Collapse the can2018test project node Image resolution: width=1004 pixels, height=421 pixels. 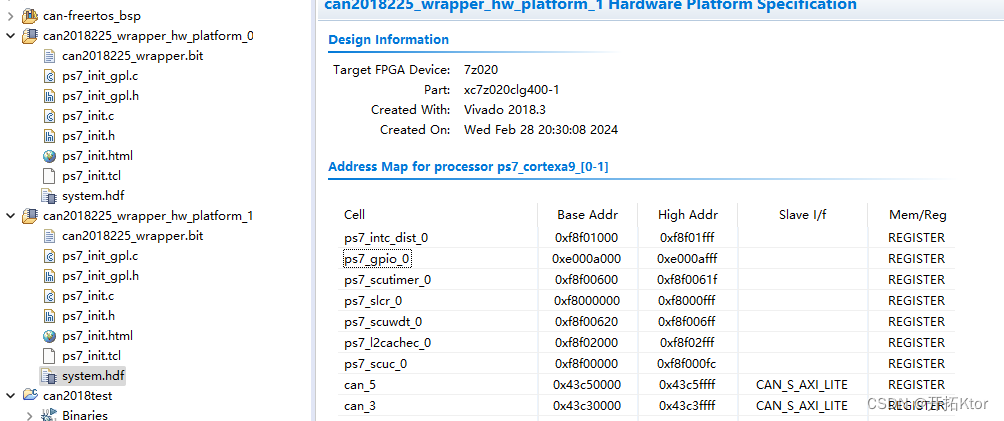point(10,396)
